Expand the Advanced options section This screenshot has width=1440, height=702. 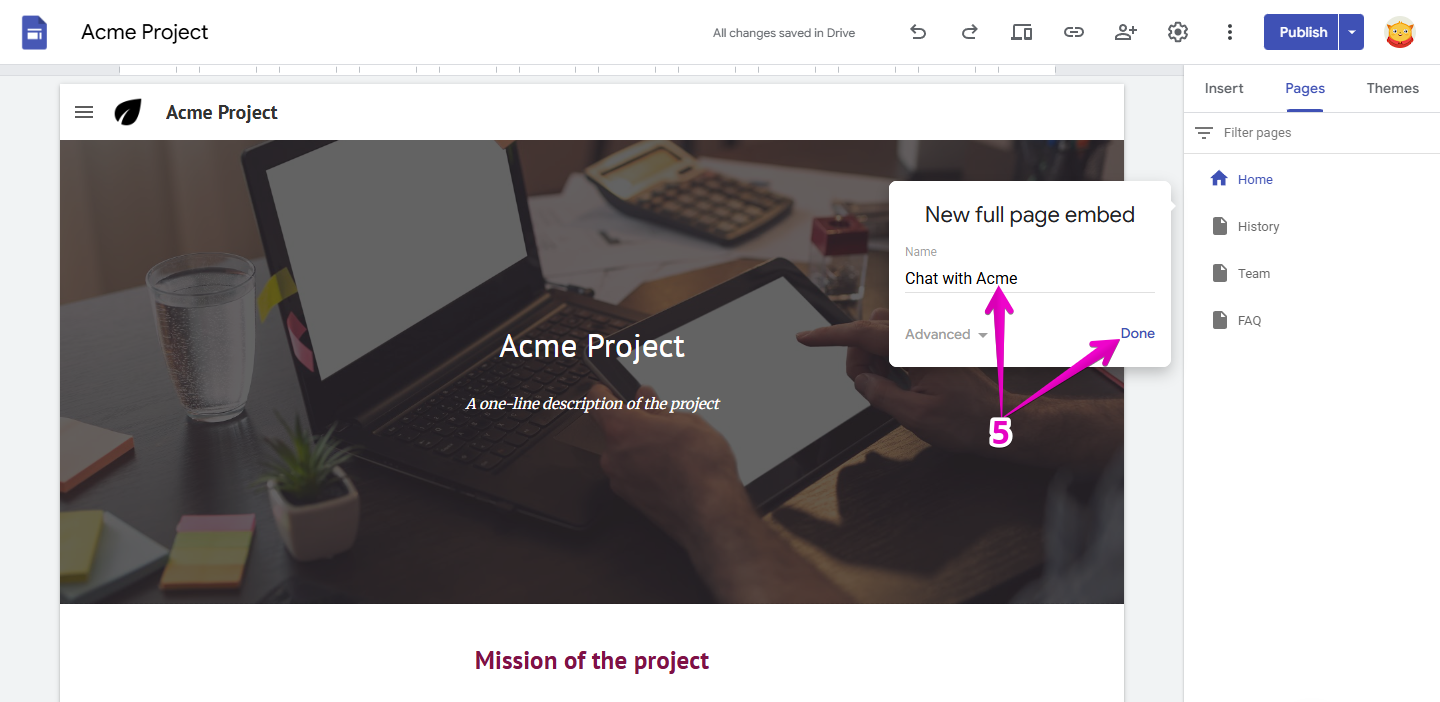coord(946,335)
